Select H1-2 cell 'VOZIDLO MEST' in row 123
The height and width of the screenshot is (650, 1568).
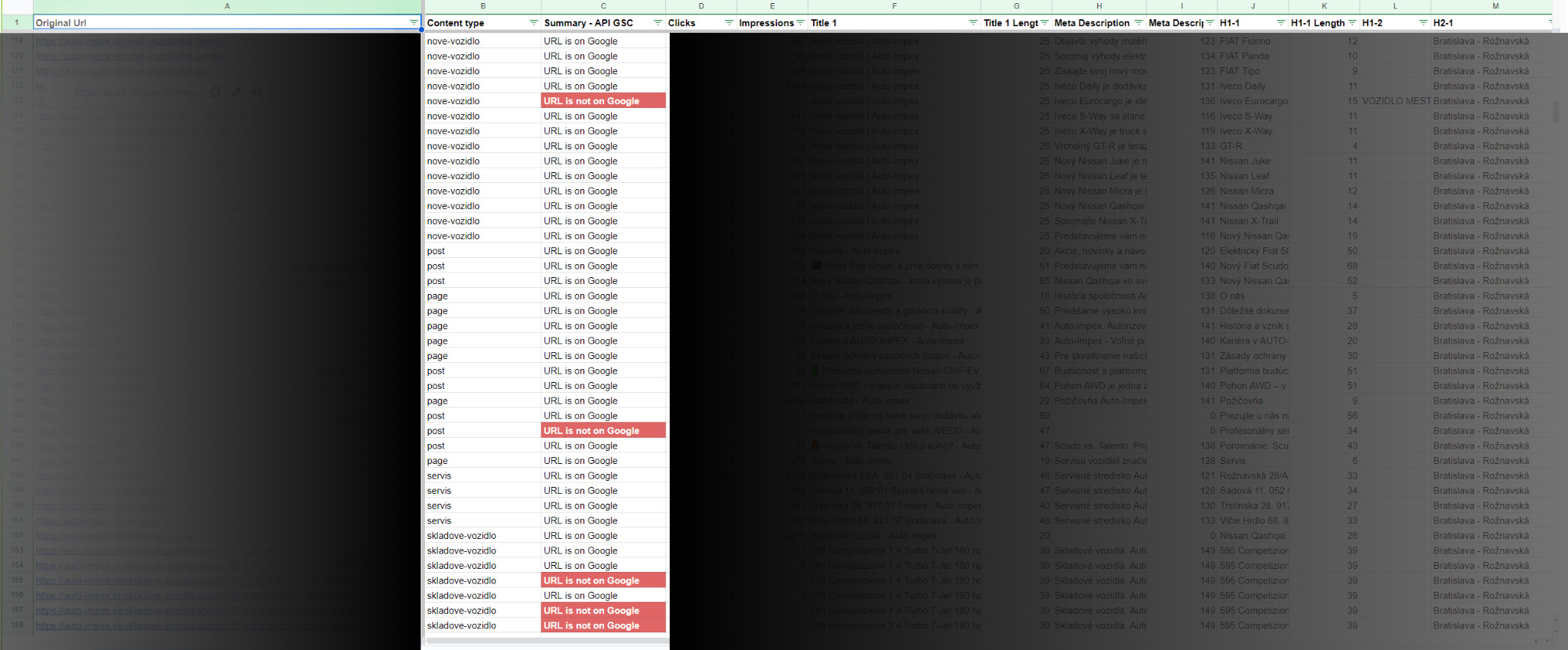tap(1395, 101)
